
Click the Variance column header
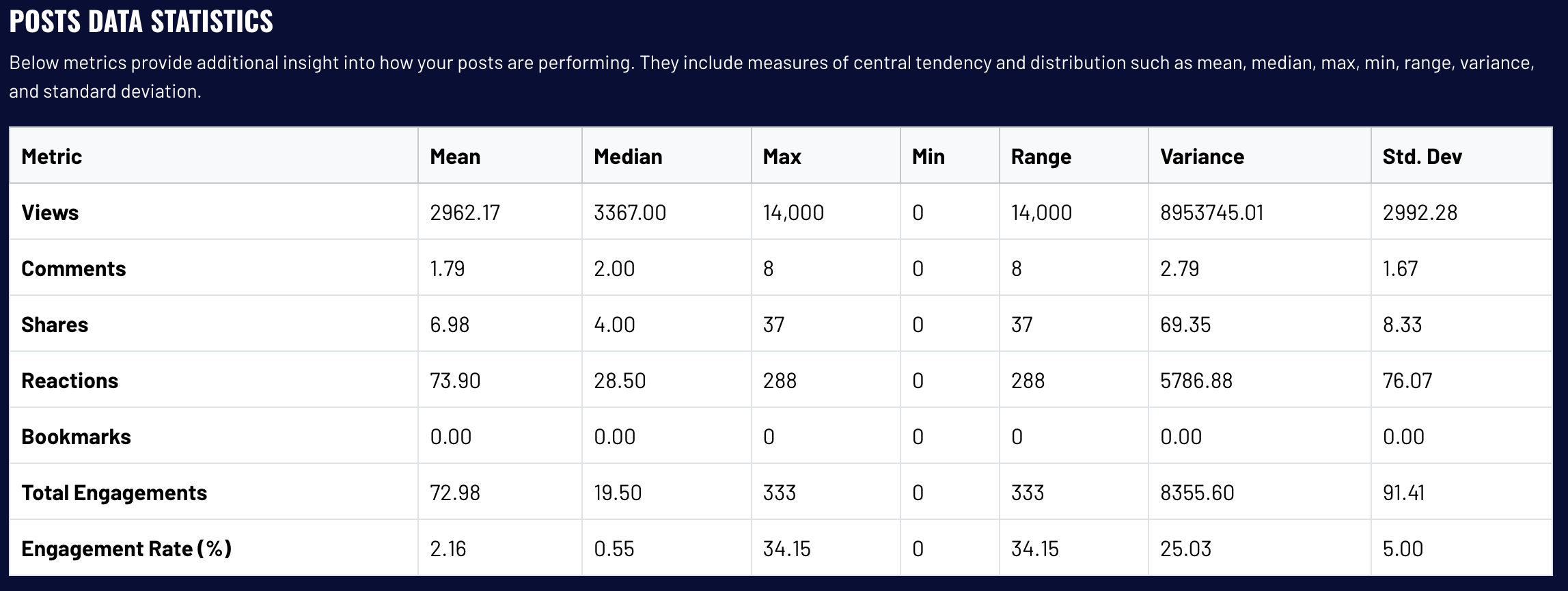1202,156
